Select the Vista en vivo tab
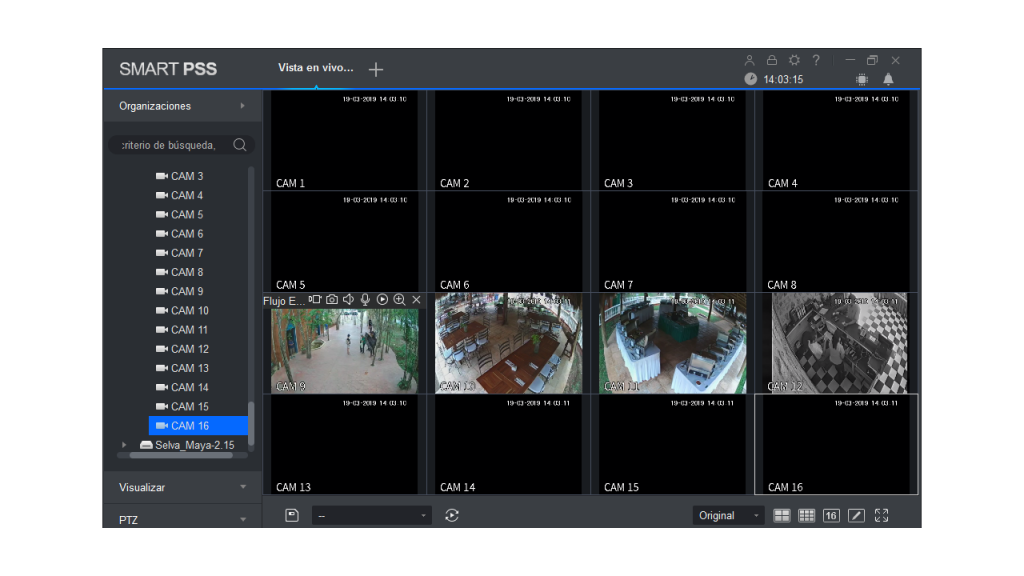This screenshot has width=1024, height=576. pyautogui.click(x=315, y=68)
